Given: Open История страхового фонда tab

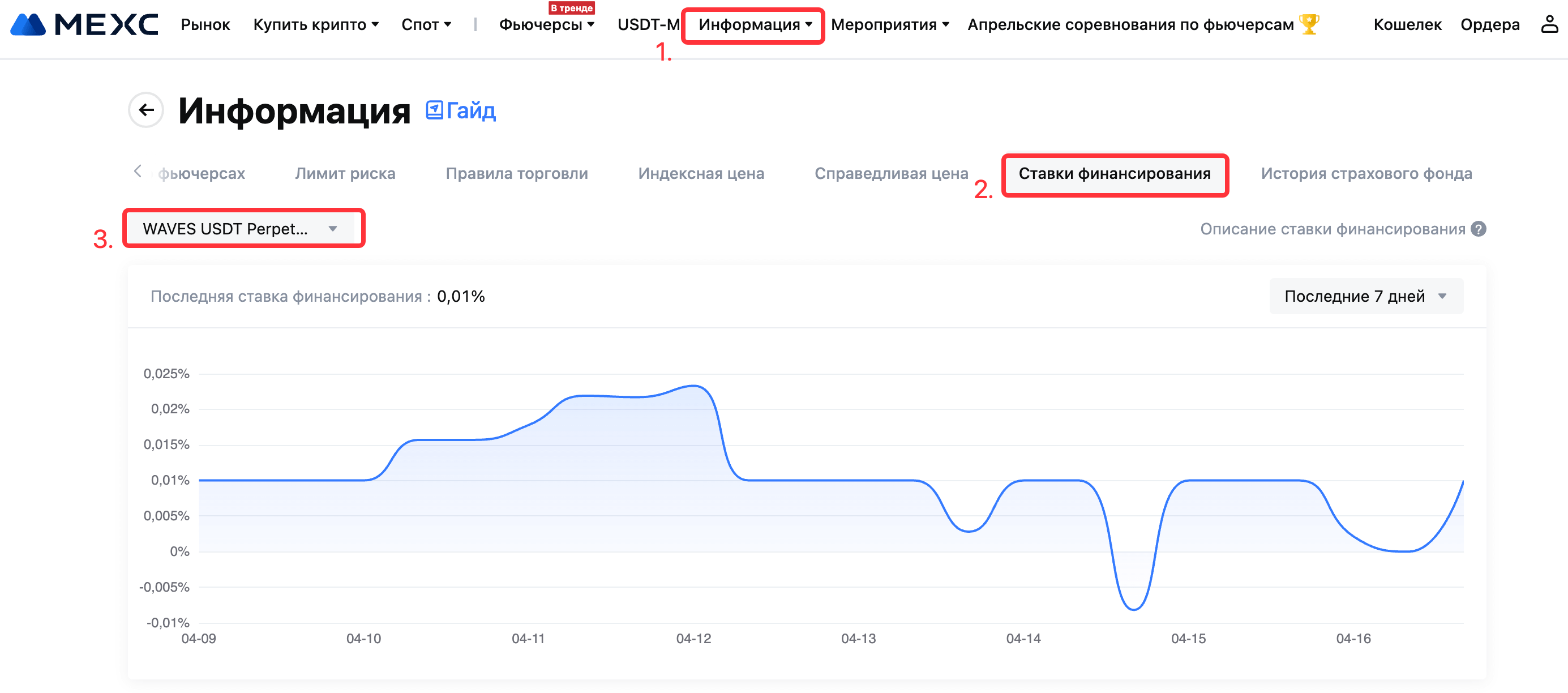Looking at the screenshot, I should coord(1366,174).
